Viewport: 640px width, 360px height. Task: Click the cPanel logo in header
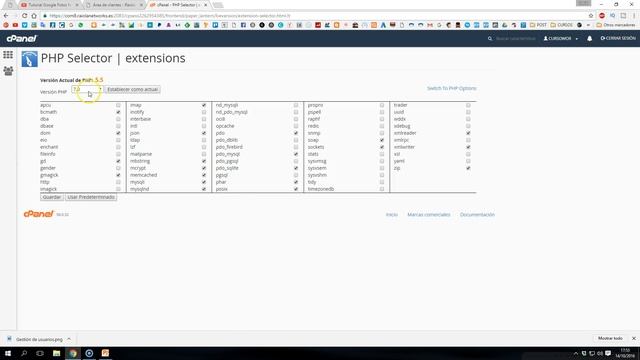tap(21, 38)
